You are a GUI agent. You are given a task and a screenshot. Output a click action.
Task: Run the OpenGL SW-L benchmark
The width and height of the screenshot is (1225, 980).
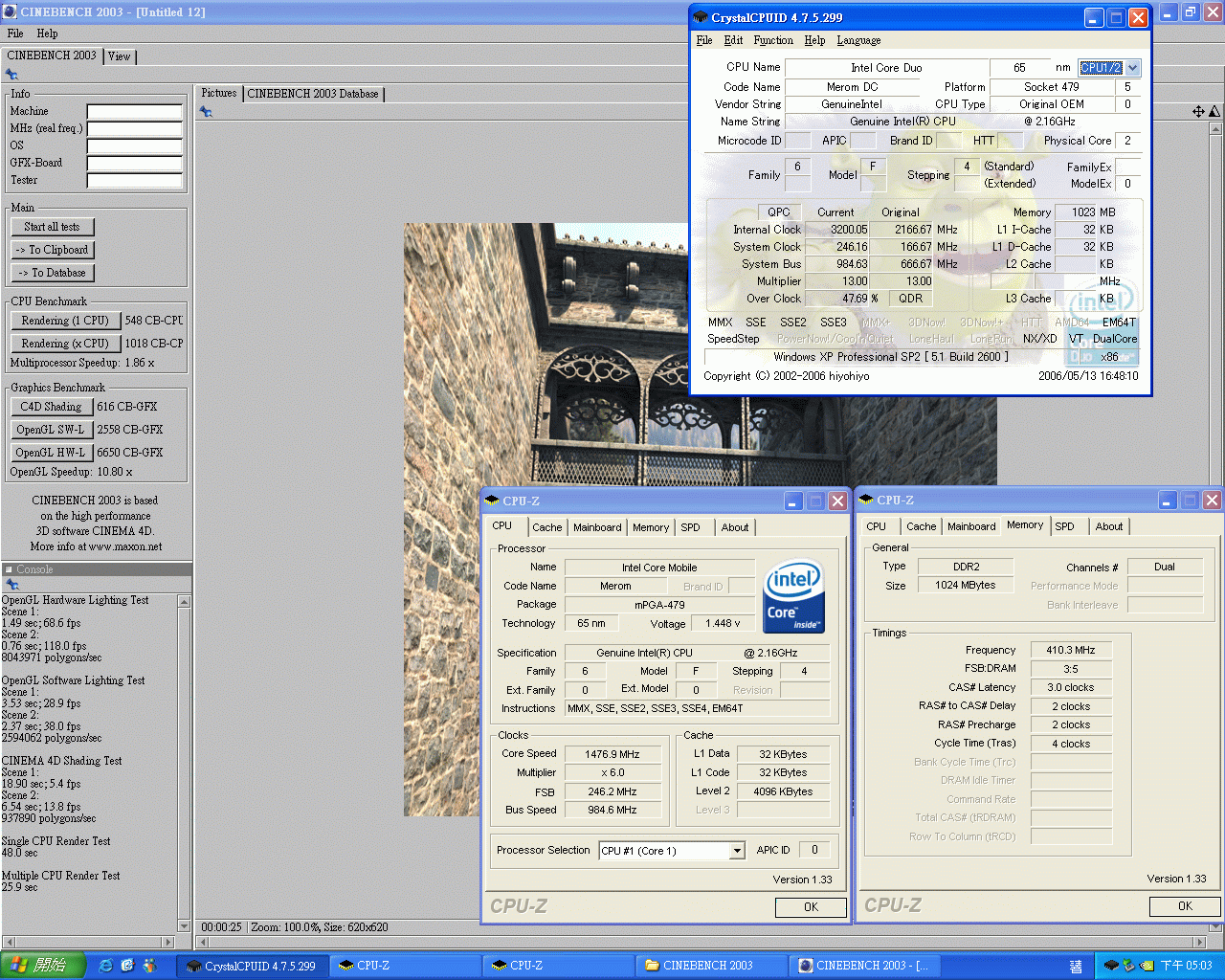(x=52, y=430)
